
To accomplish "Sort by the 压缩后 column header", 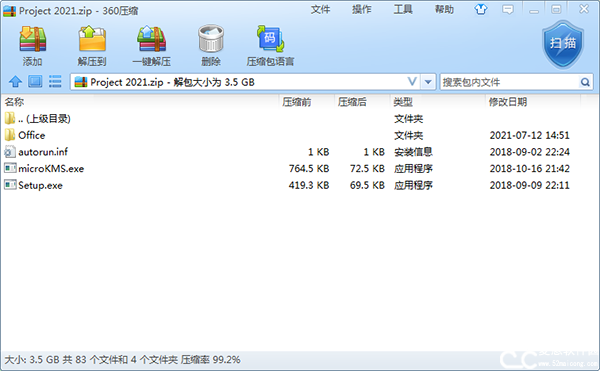I will [x=352, y=102].
